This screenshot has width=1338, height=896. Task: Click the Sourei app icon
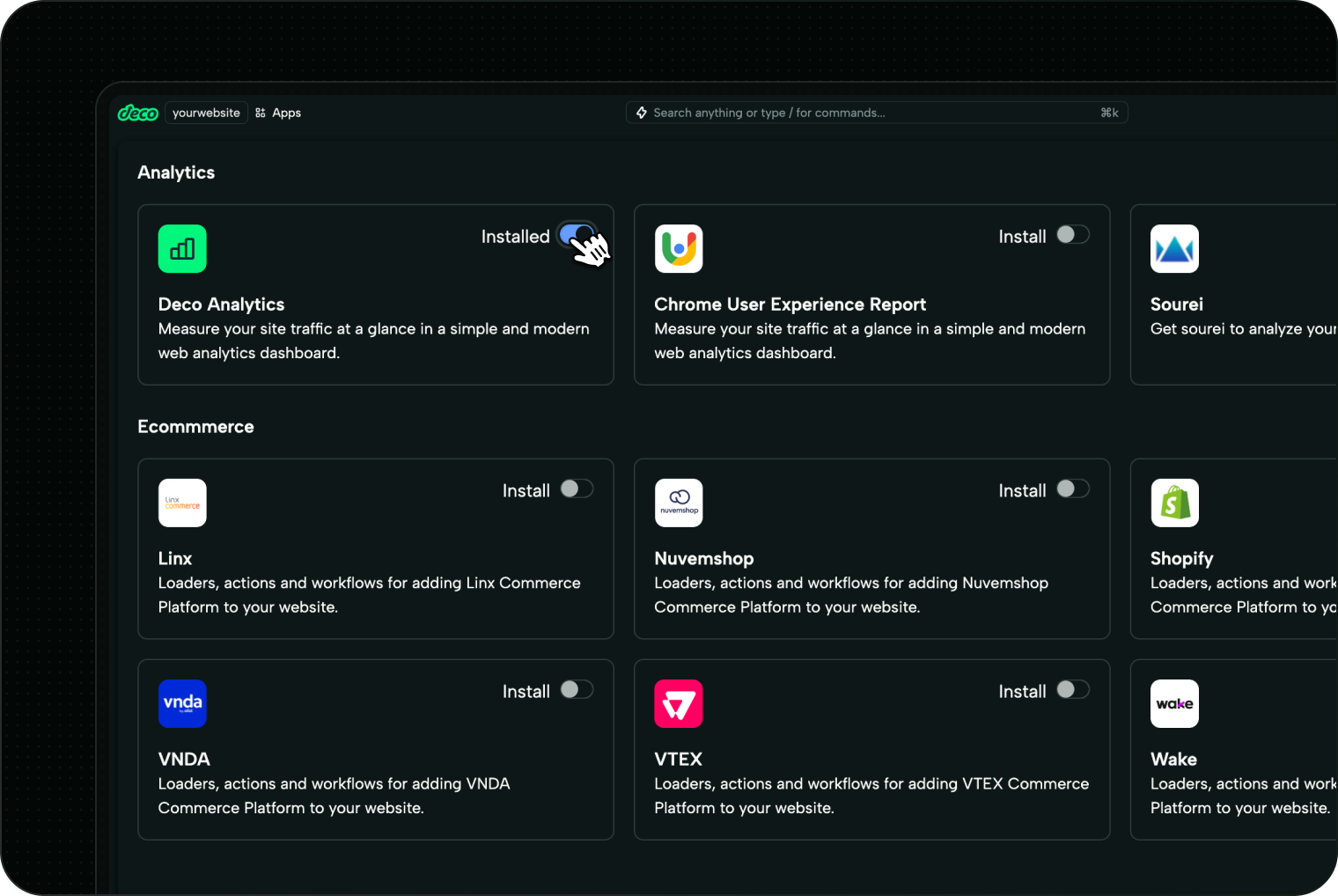pos(1174,248)
